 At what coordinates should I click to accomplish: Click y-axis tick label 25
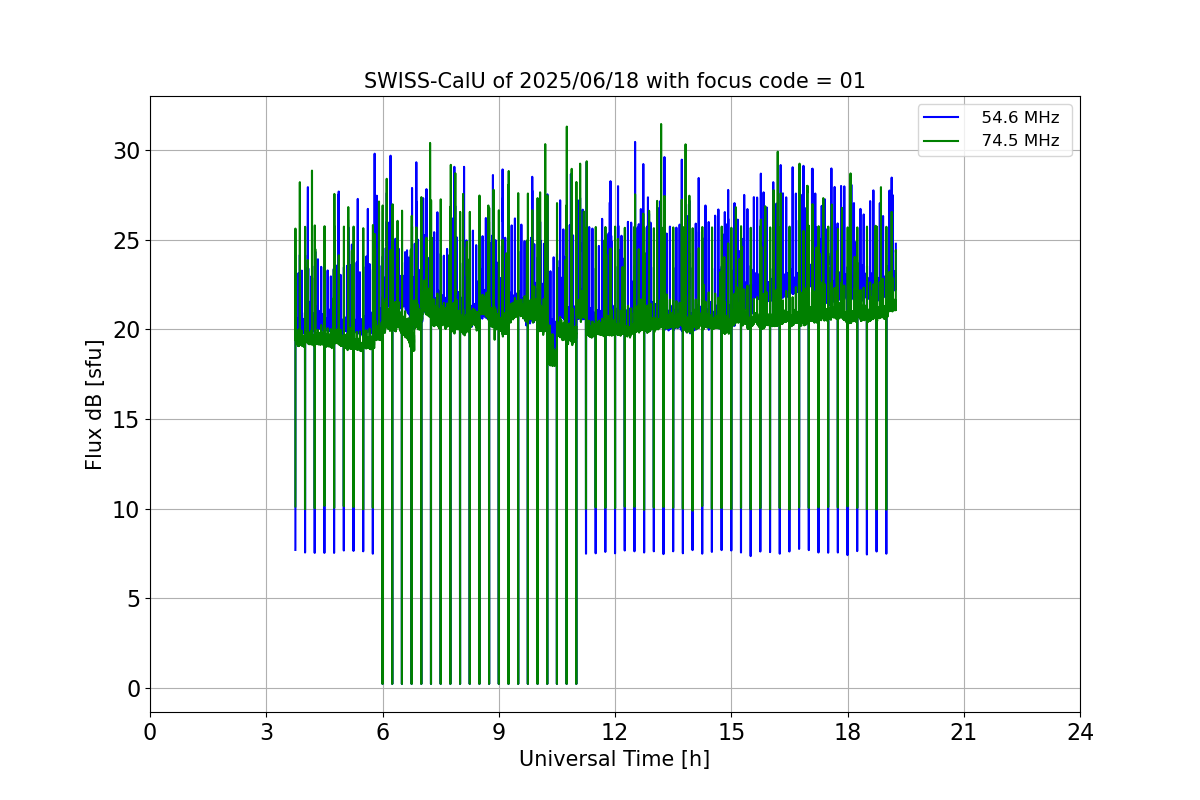[127, 241]
